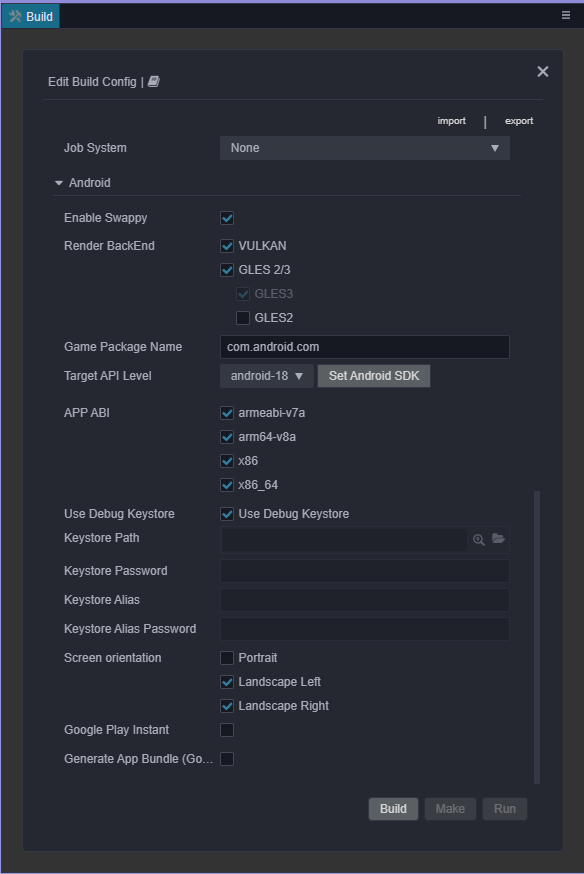The image size is (584, 874).
Task: Close the Edit Build Config dialog with the X
Action: point(542,71)
